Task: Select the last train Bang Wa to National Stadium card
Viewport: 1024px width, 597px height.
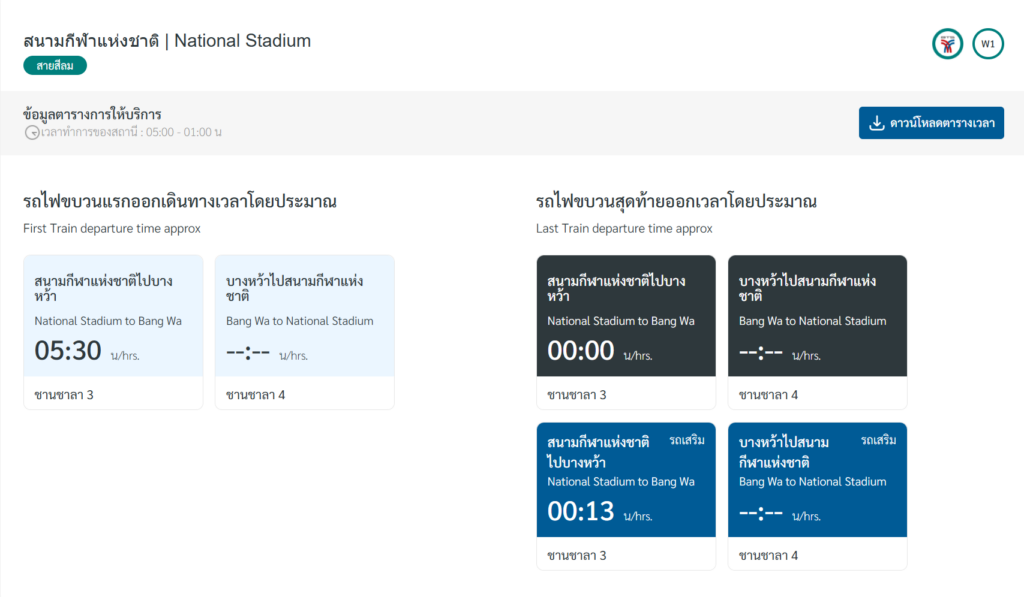Action: [818, 330]
